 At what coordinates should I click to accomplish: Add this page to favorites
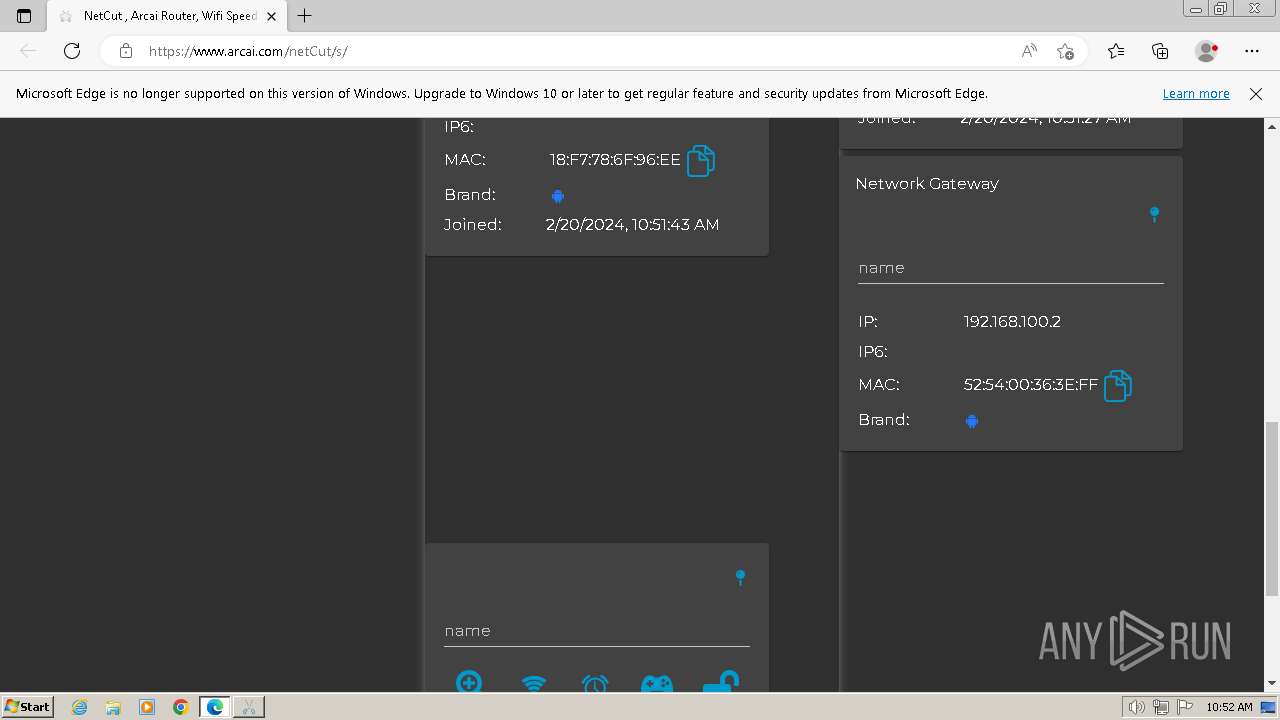[1065, 51]
